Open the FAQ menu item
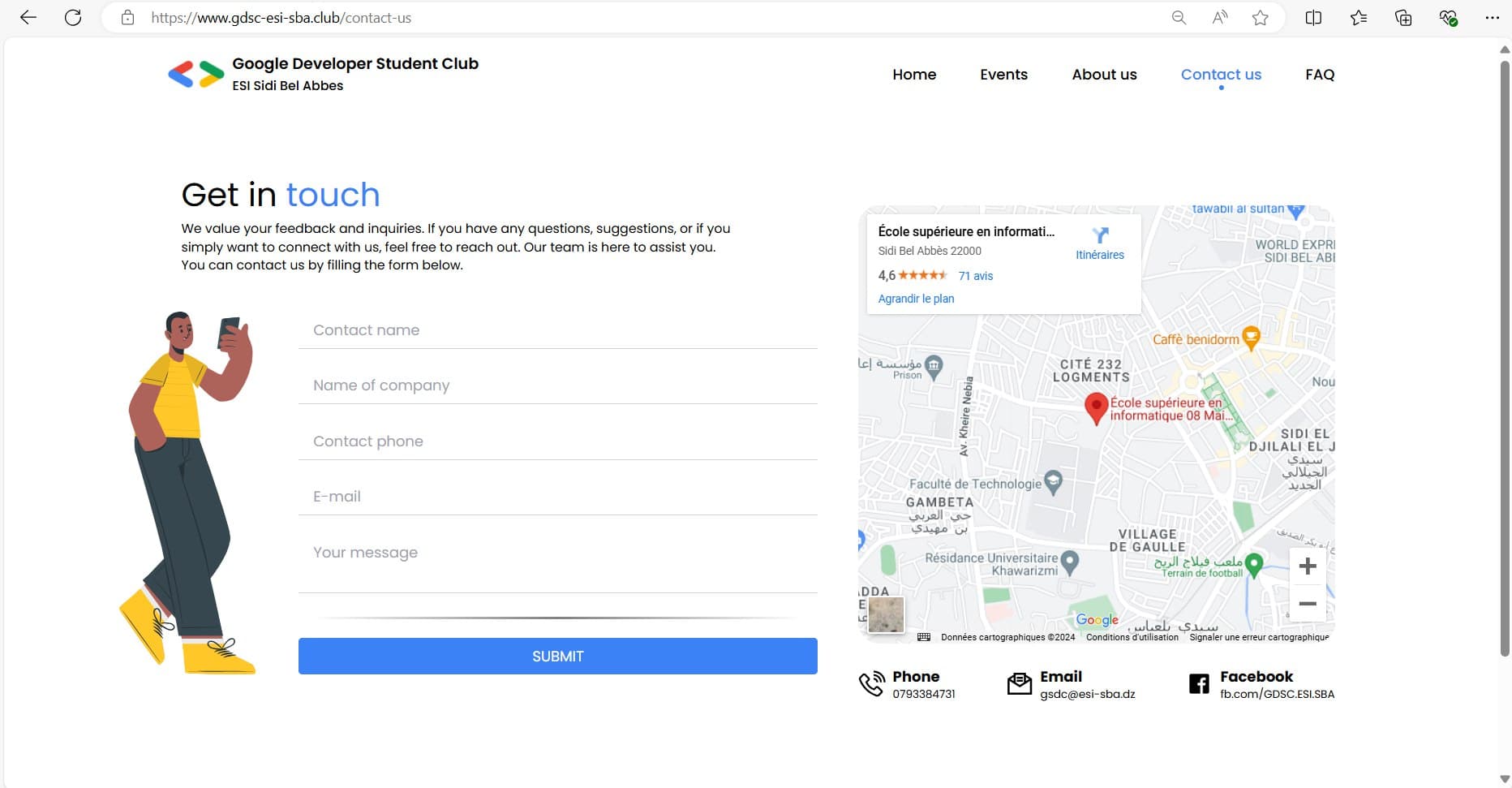Image resolution: width=1512 pixels, height=788 pixels. pos(1320,75)
